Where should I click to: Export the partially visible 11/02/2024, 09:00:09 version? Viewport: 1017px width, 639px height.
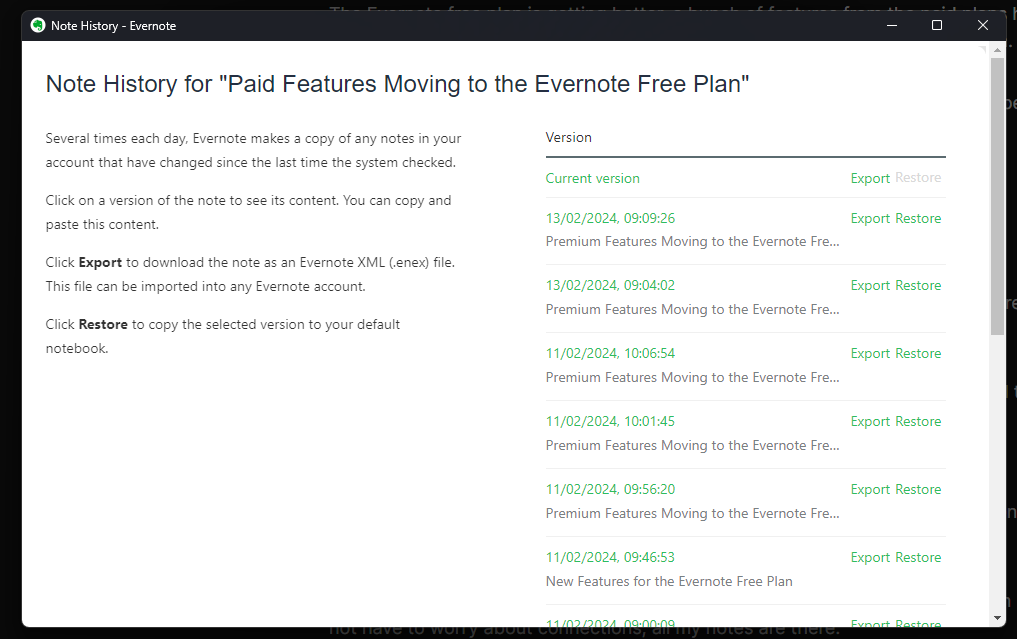click(x=868, y=622)
